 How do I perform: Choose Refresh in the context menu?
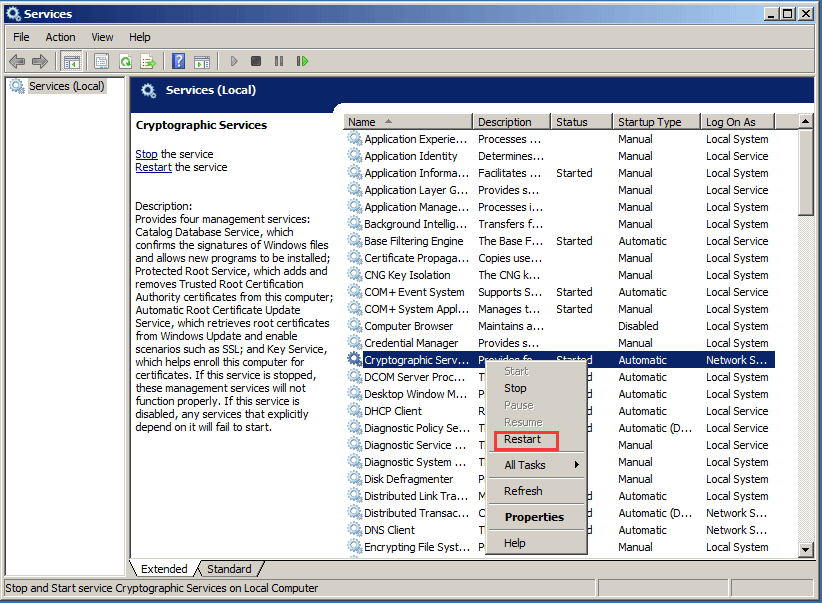pyautogui.click(x=536, y=491)
